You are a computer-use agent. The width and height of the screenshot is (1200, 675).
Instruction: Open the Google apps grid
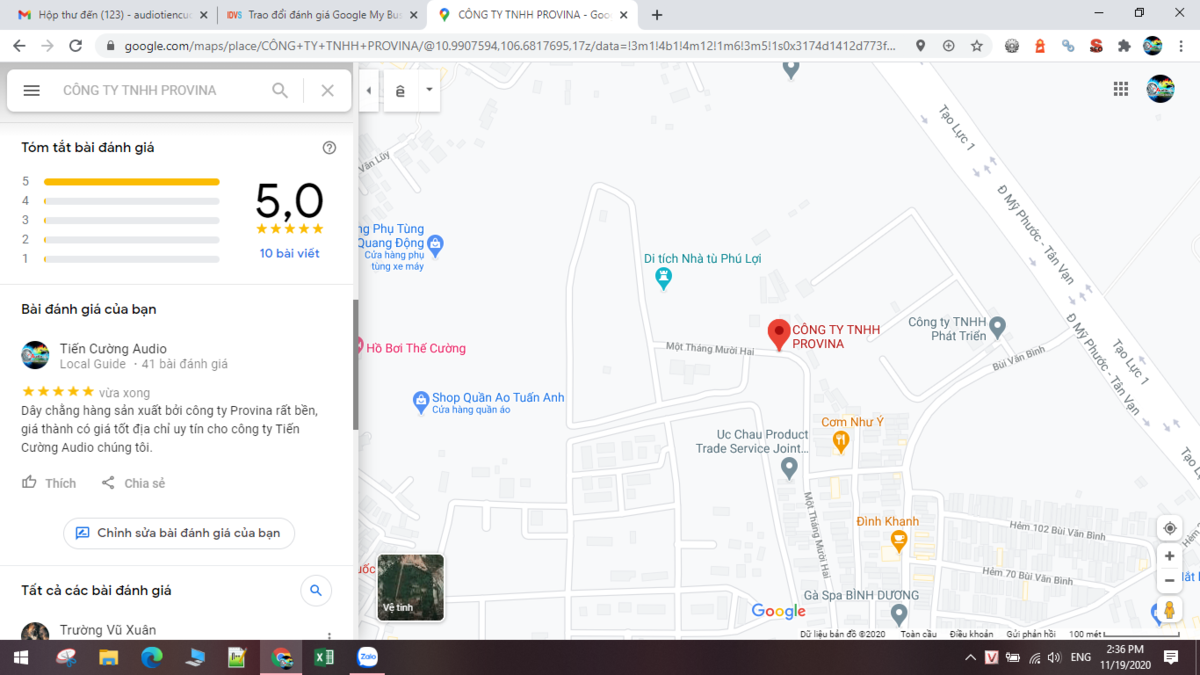click(1121, 89)
